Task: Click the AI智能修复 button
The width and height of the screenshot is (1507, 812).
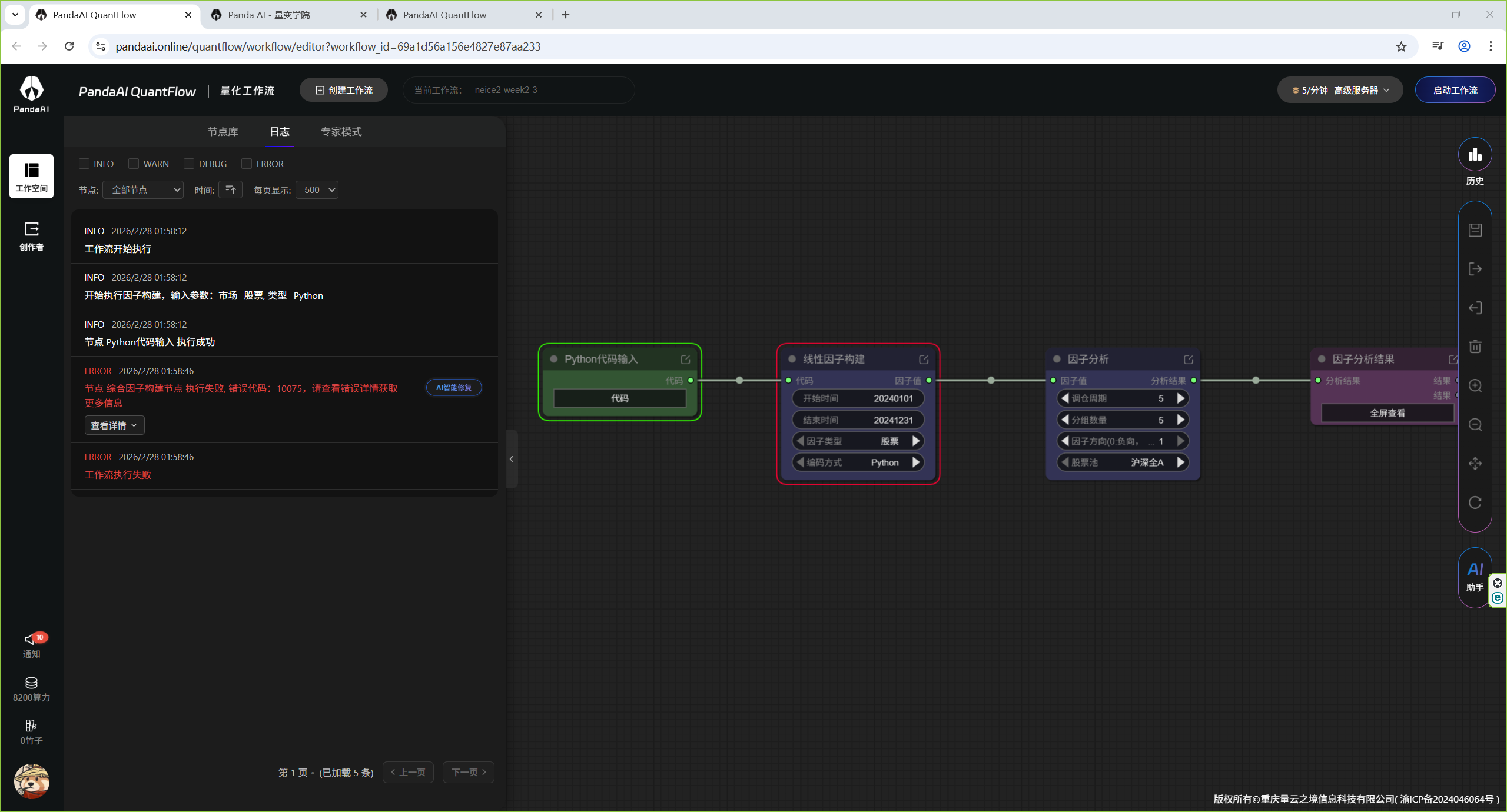Action: click(454, 387)
